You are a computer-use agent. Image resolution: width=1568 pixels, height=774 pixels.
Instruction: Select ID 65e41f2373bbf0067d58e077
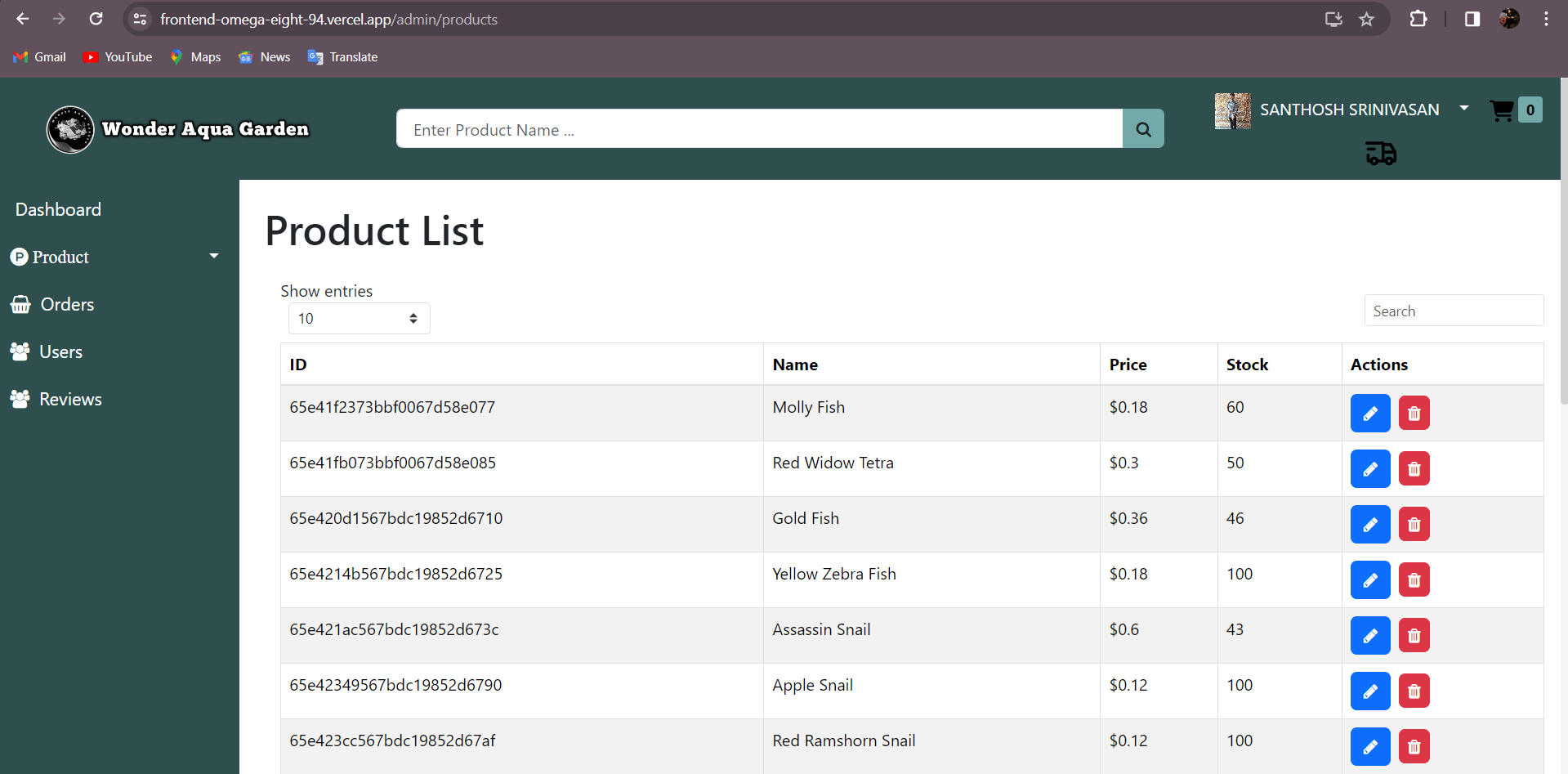(392, 407)
